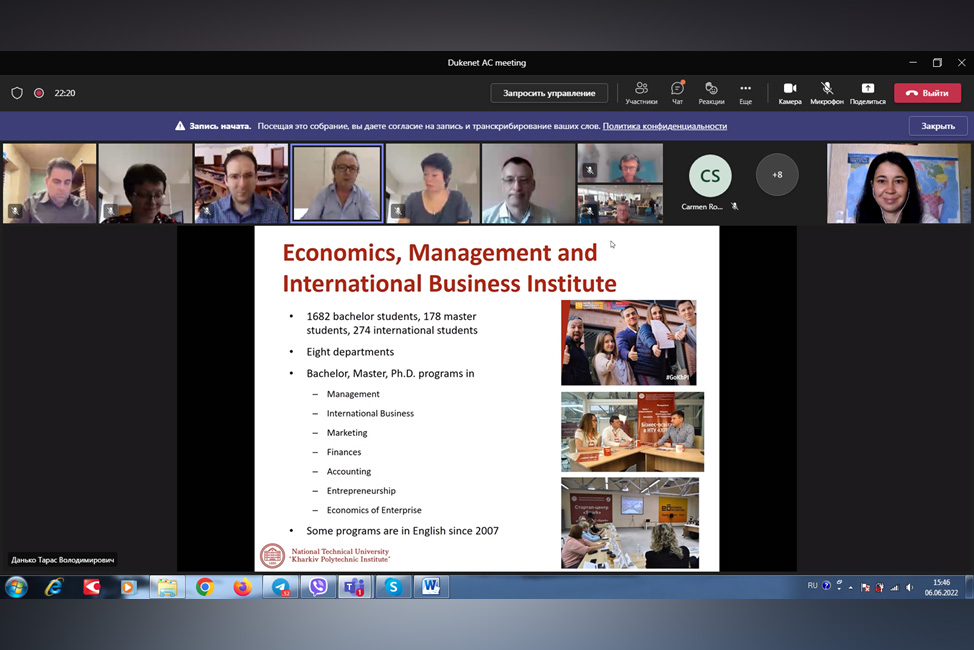
Task: Click the red recording indicator icon
Action: pyautogui.click(x=39, y=93)
